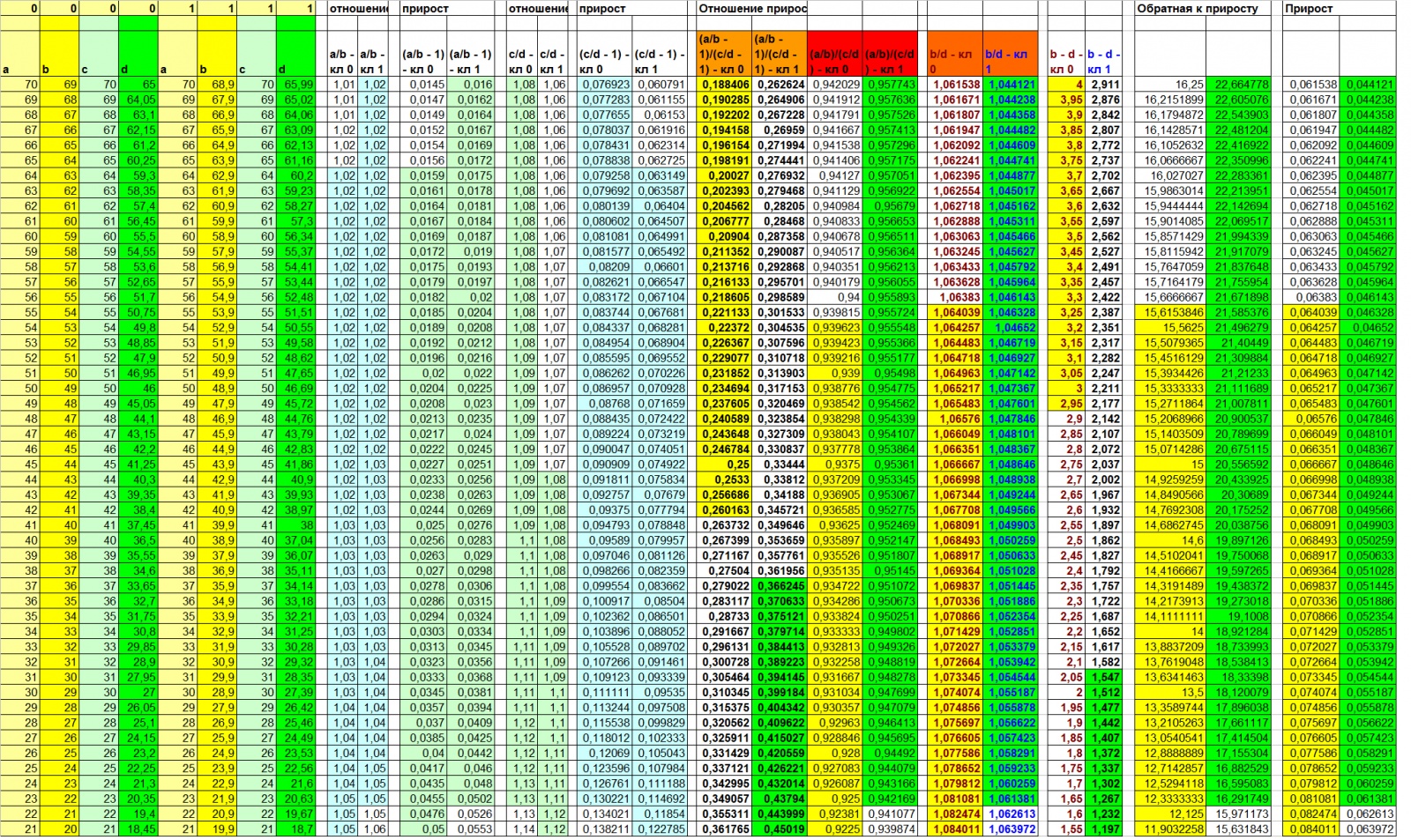The width and height of the screenshot is (1411, 840).
Task: Select the cell with value 0,0553
Action: (471, 829)
